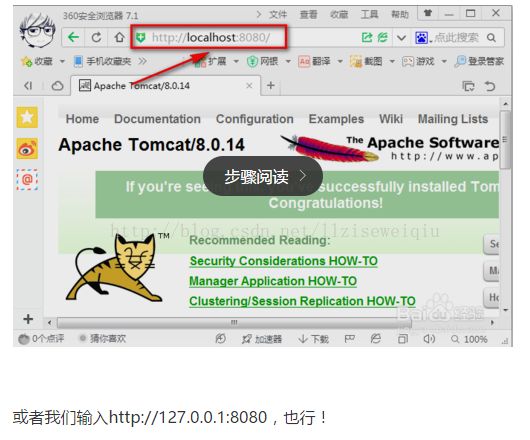Open the 下载 downloads status item
The height and width of the screenshot is (440, 530).
(313, 339)
